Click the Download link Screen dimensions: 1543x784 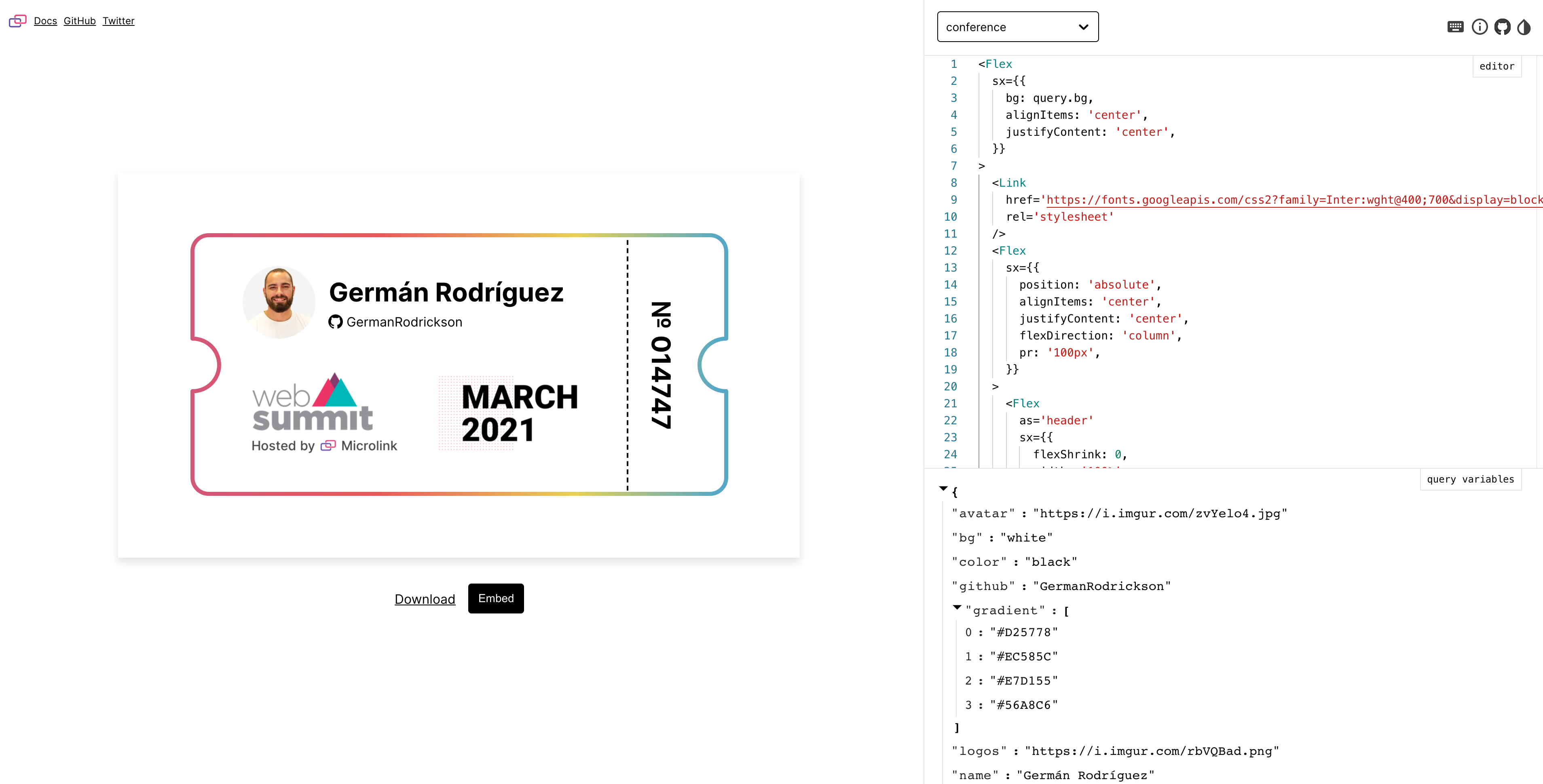(x=425, y=599)
